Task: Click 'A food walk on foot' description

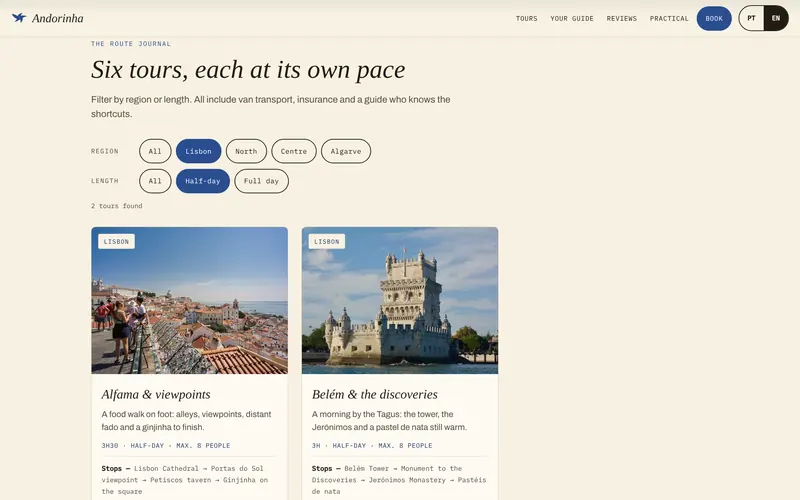Action: tap(186, 420)
